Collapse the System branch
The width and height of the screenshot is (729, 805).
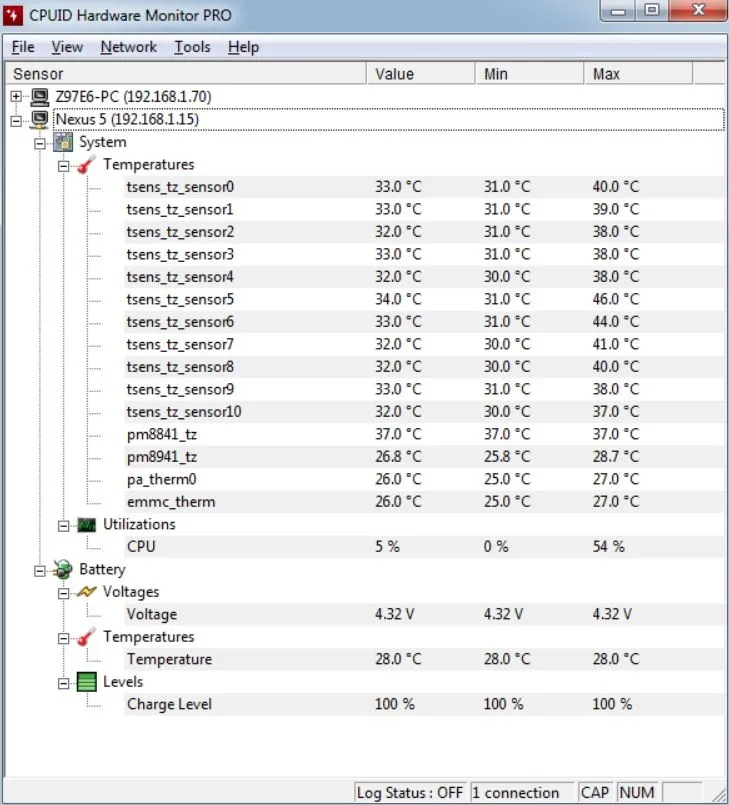[40, 142]
